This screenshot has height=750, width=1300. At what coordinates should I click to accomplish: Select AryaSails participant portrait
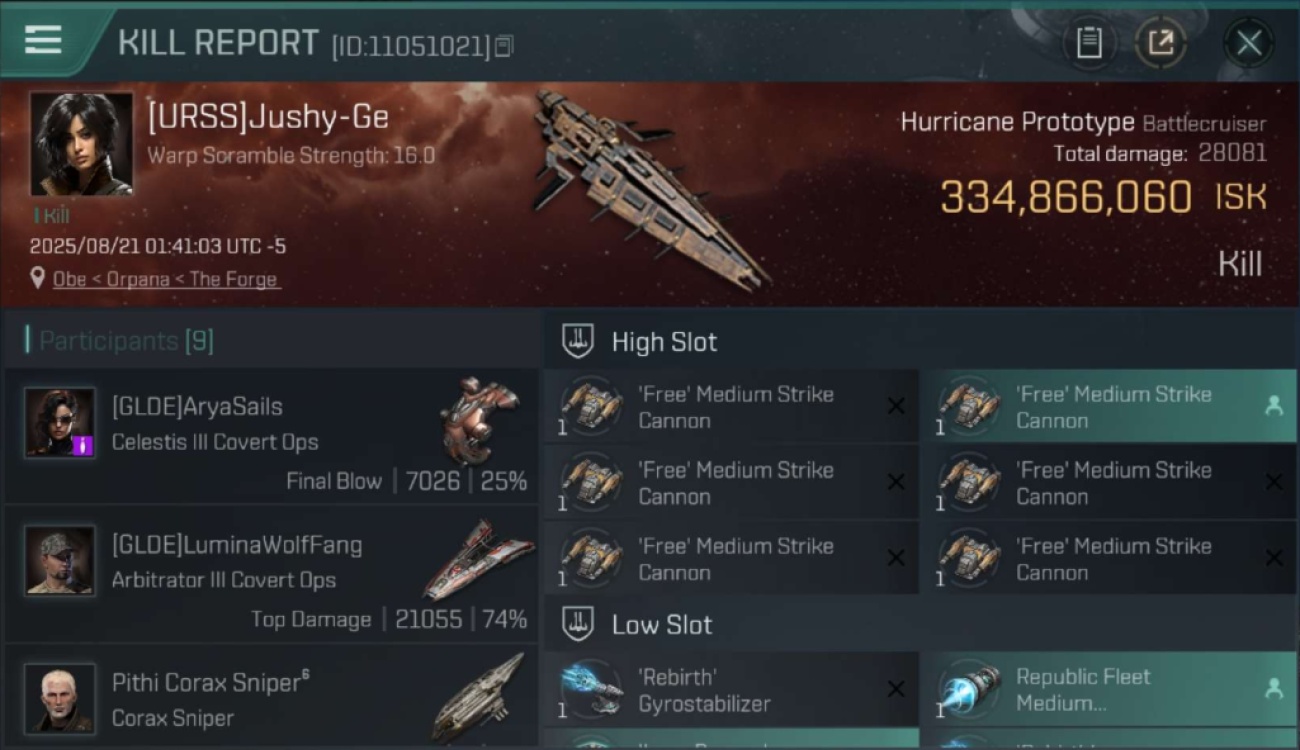60,422
